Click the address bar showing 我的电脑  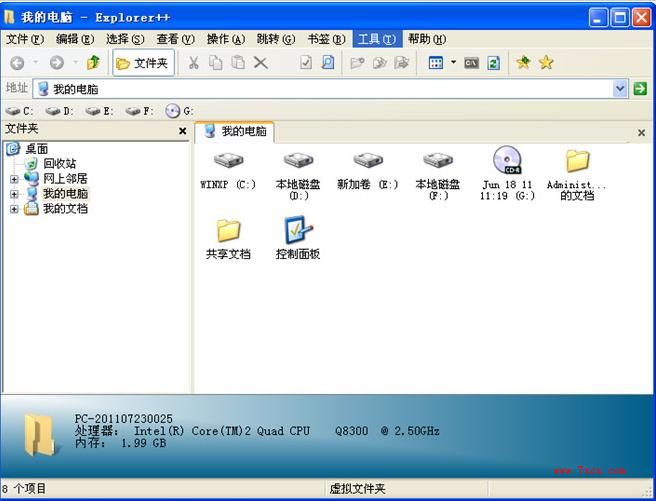(323, 89)
